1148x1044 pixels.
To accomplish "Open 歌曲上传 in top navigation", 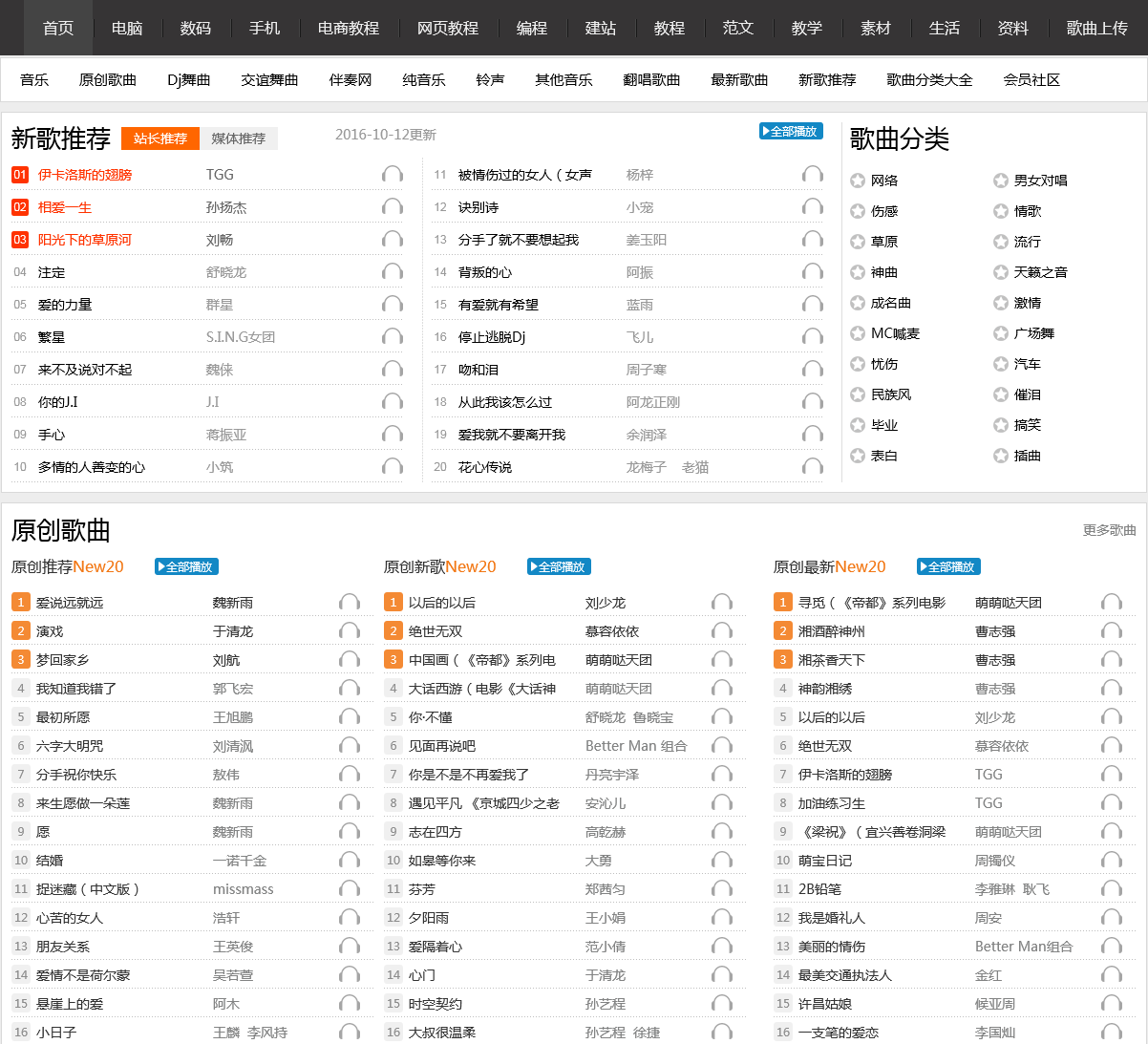I will [x=1097, y=28].
